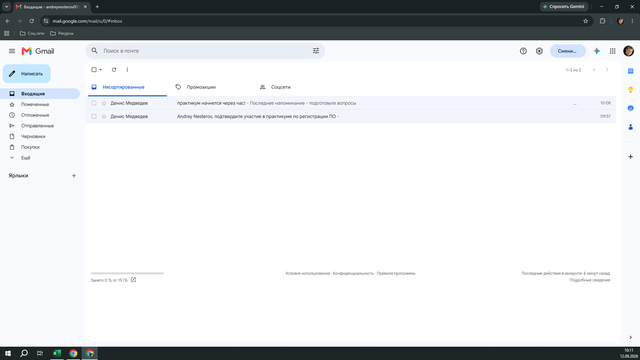640x360 pixels.
Task: Open the Gemini sparkle icon
Action: pos(596,51)
